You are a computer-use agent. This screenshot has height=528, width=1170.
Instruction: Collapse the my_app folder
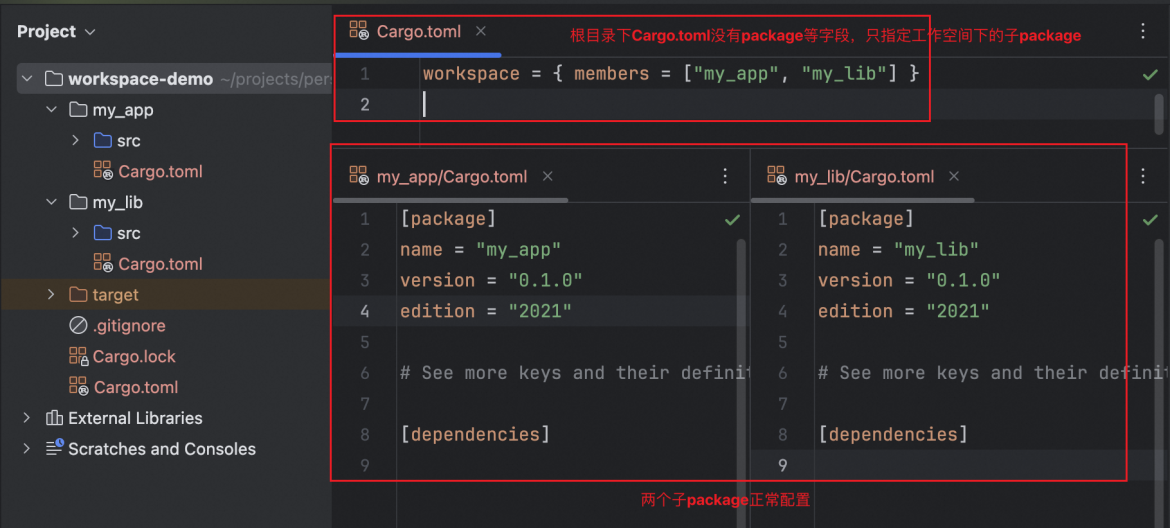point(51,110)
